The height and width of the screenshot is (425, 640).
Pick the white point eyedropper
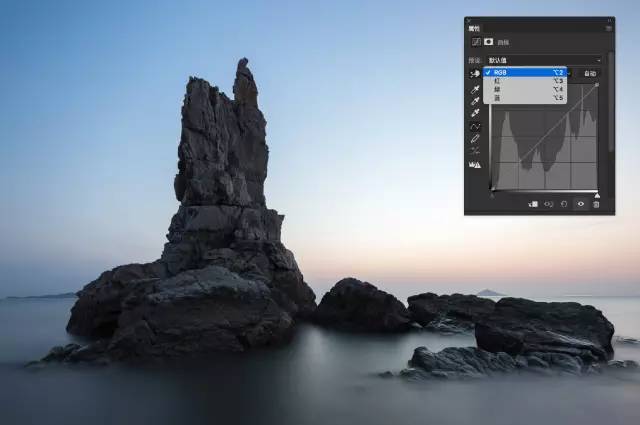474,114
